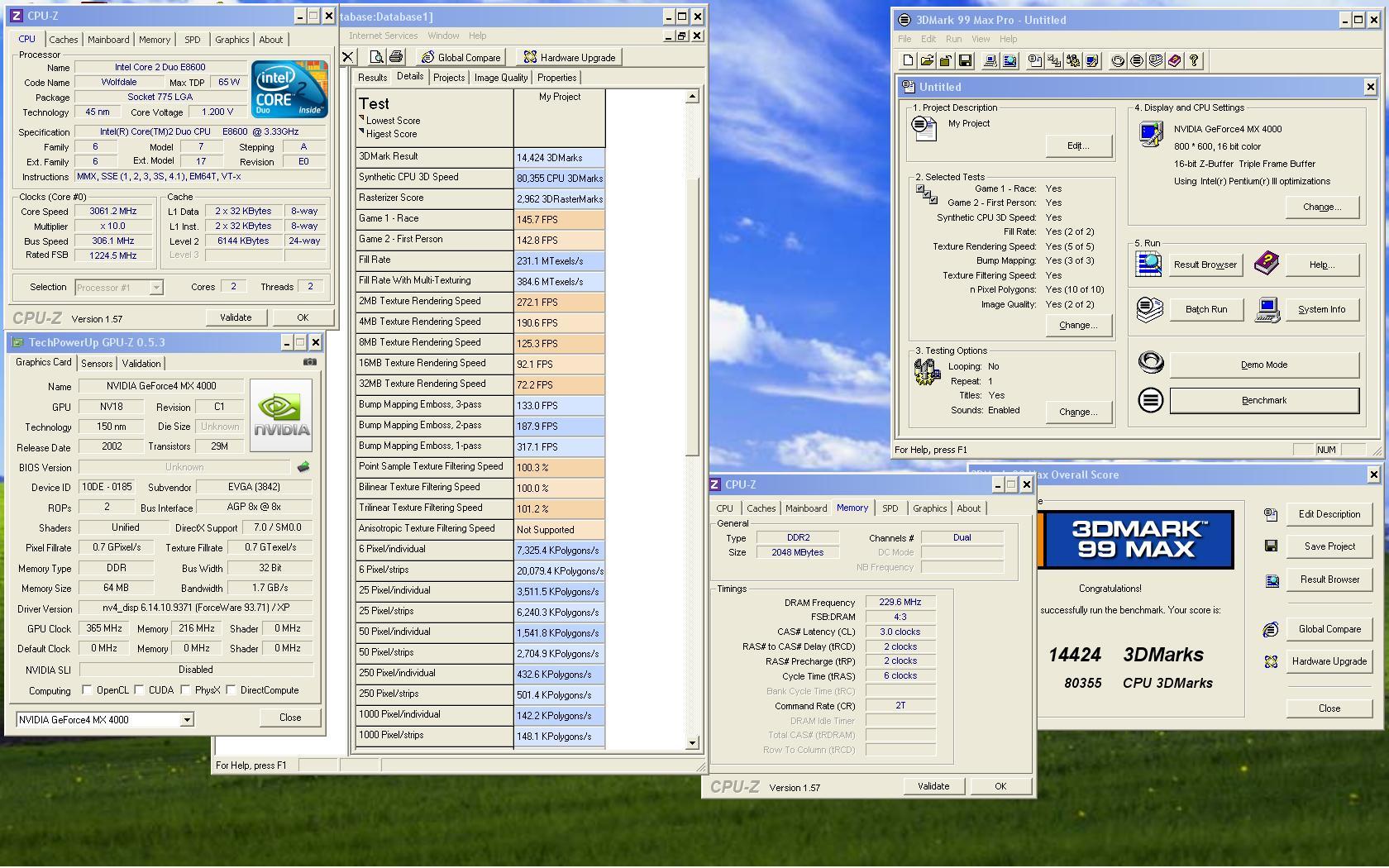Click Display Settings icon in 3DMark toolbar
The height and width of the screenshot is (868, 1389).
[1091, 60]
